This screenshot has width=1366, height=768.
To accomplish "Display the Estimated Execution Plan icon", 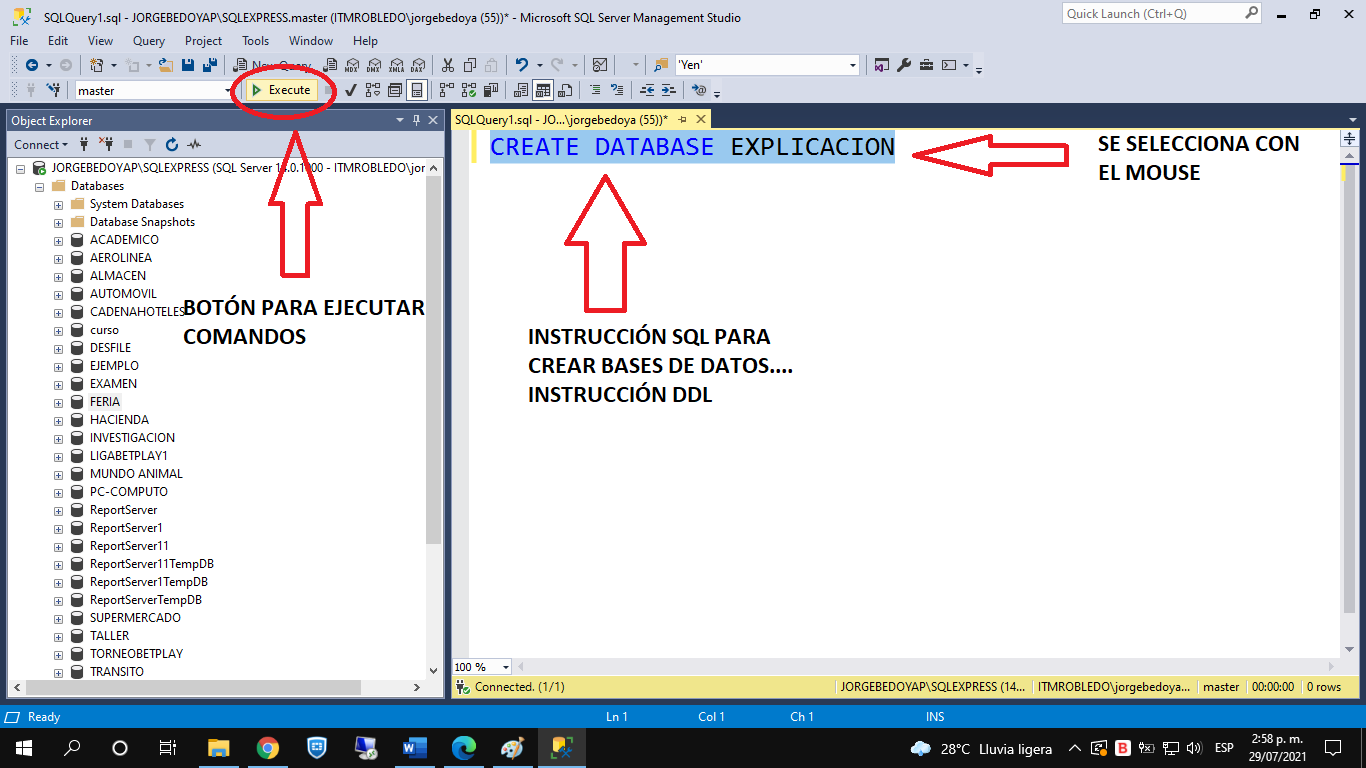I will pos(373,90).
